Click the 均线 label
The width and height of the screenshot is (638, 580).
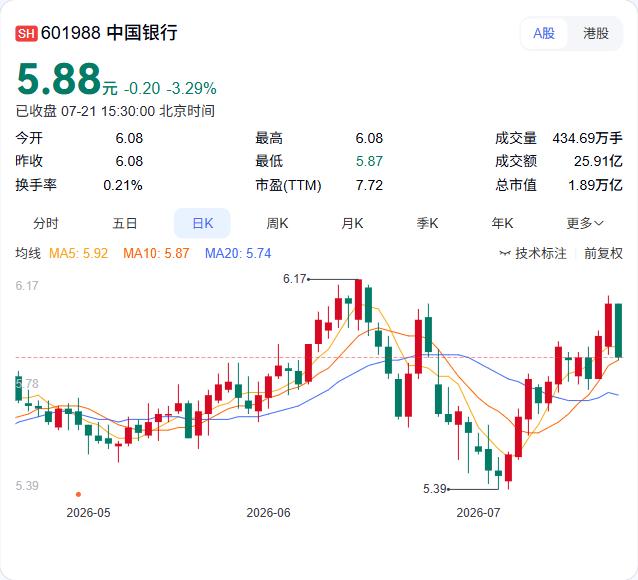point(28,253)
